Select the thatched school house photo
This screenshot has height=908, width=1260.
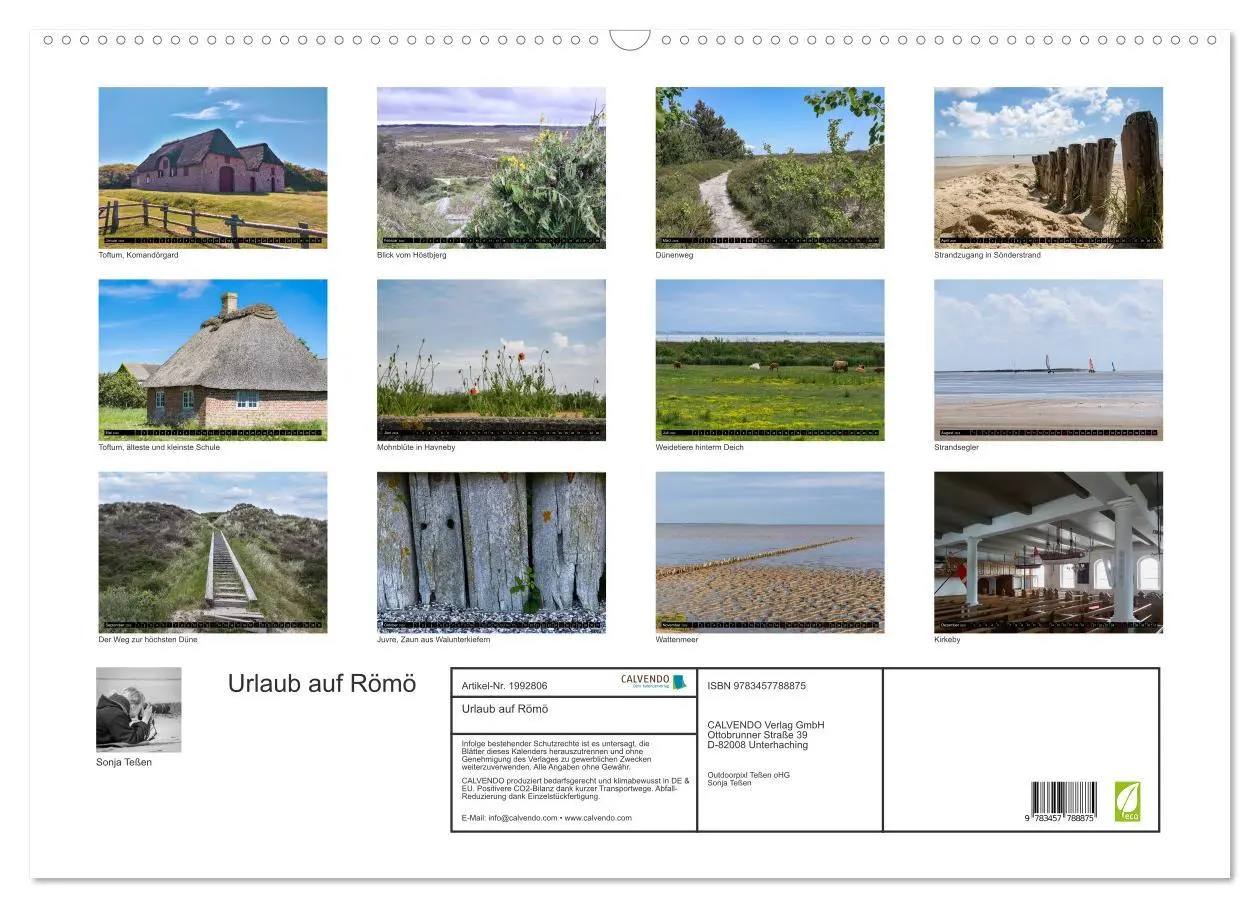coord(213,360)
